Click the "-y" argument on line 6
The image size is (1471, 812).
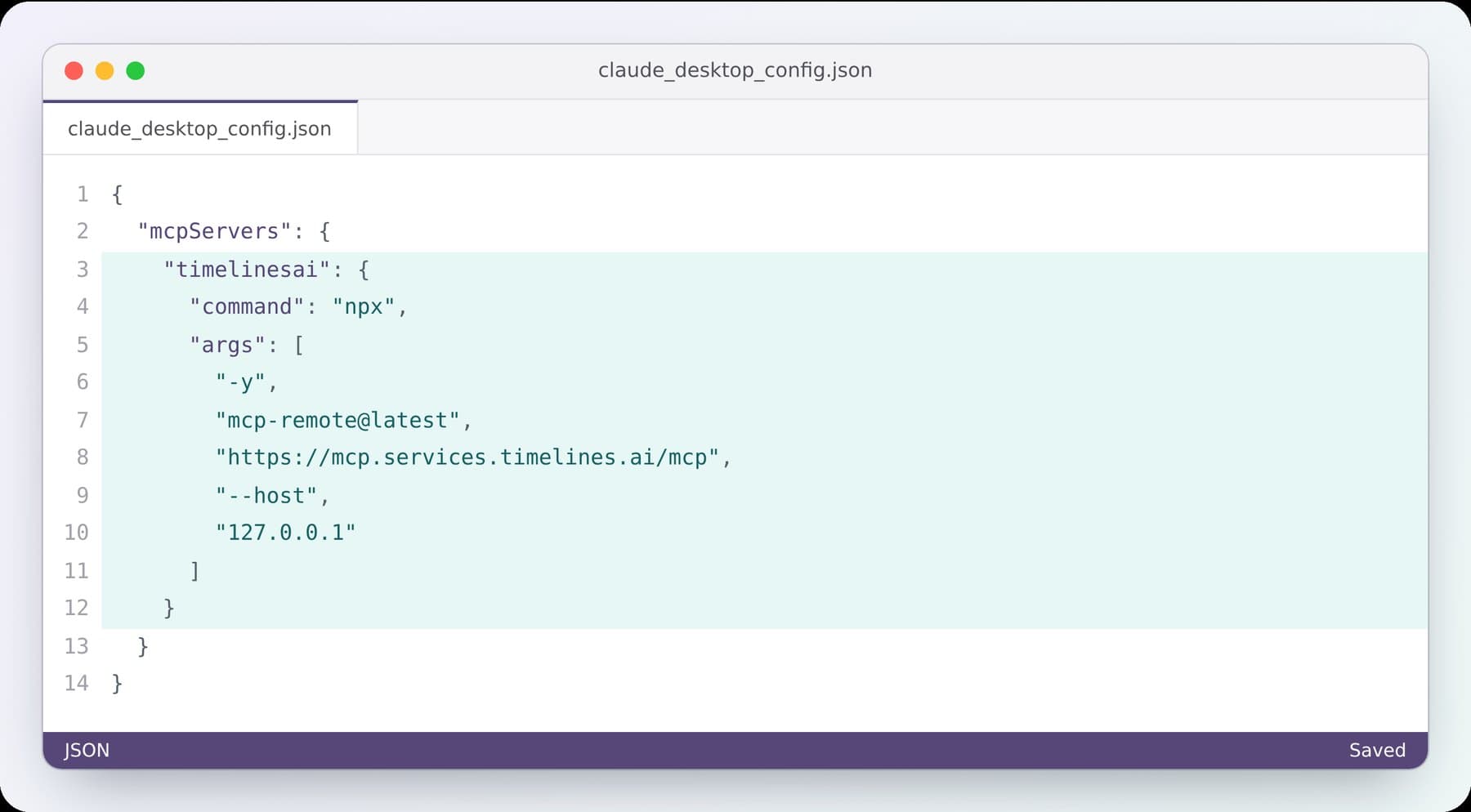click(x=241, y=382)
